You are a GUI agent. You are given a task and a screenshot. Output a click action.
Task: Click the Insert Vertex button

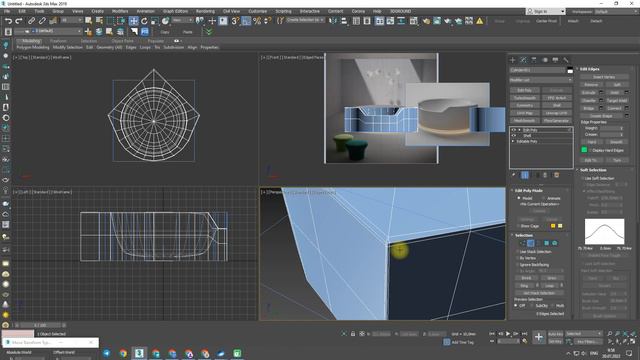coord(604,77)
